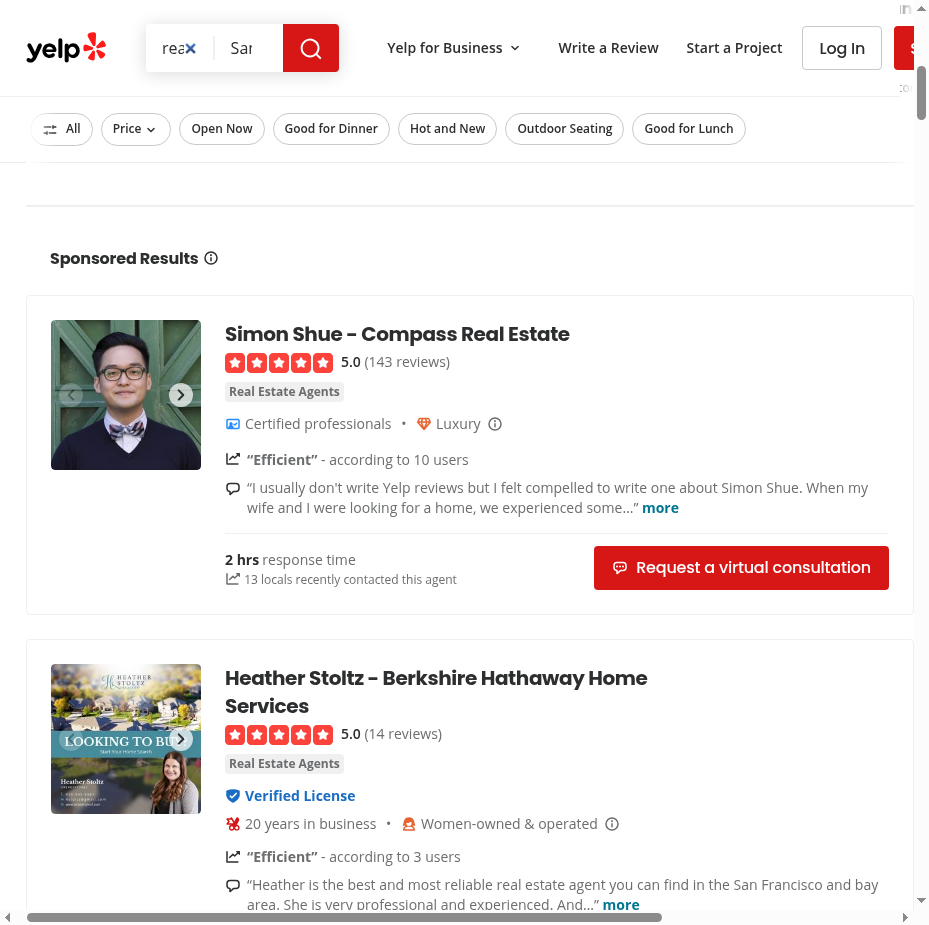The image size is (929, 925).
Task: Click the trend icon beside Simon's "Efficient"
Action: click(233, 459)
